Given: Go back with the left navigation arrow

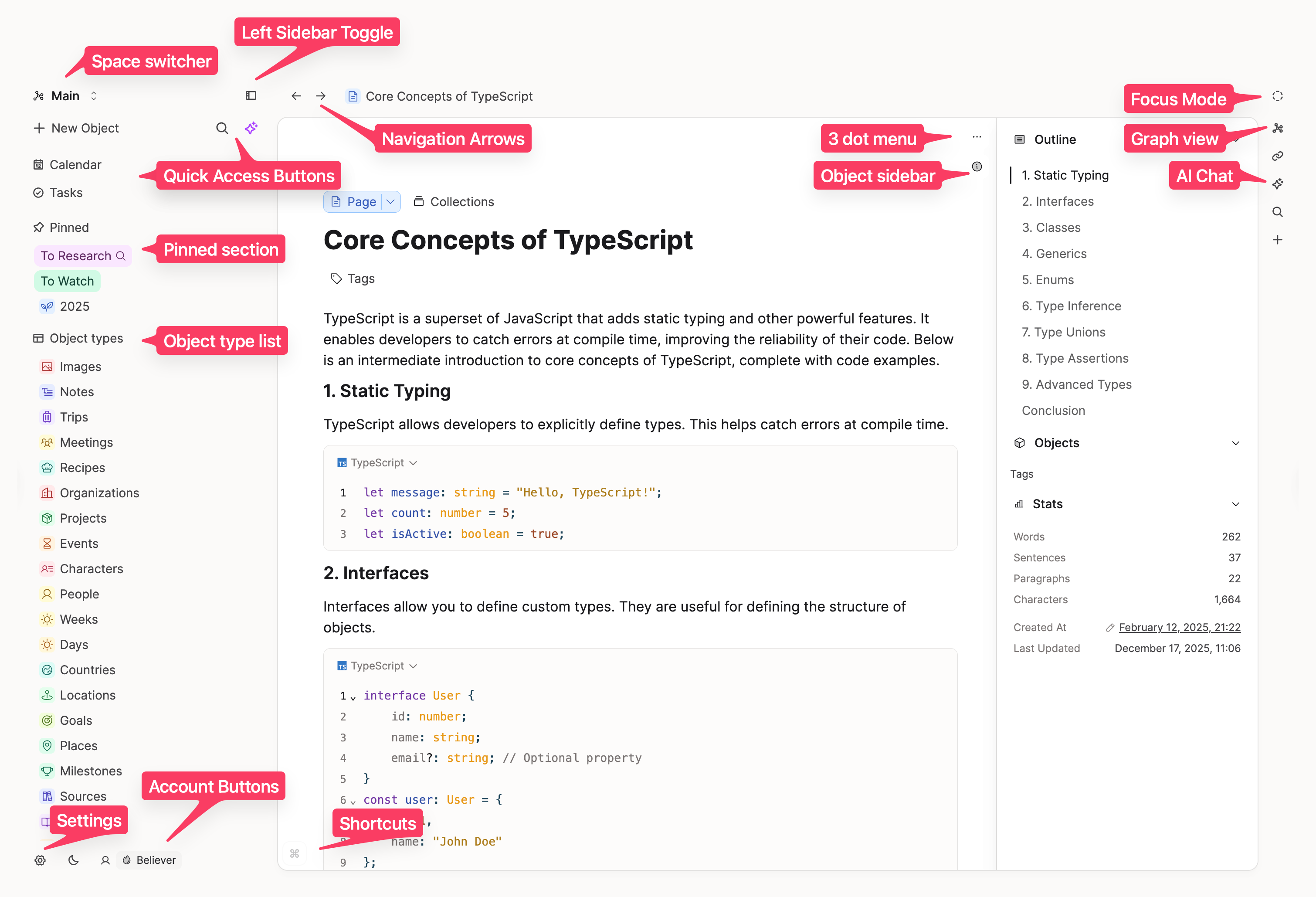Looking at the screenshot, I should pos(295,96).
